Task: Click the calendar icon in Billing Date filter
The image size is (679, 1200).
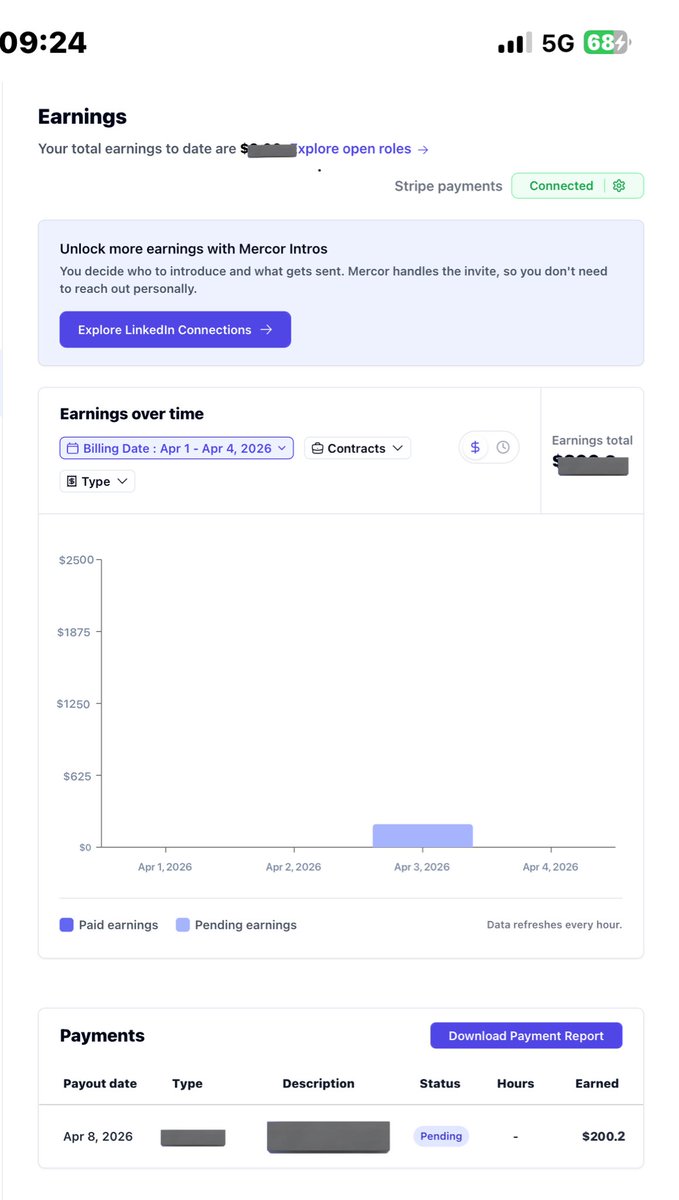Action: point(73,448)
